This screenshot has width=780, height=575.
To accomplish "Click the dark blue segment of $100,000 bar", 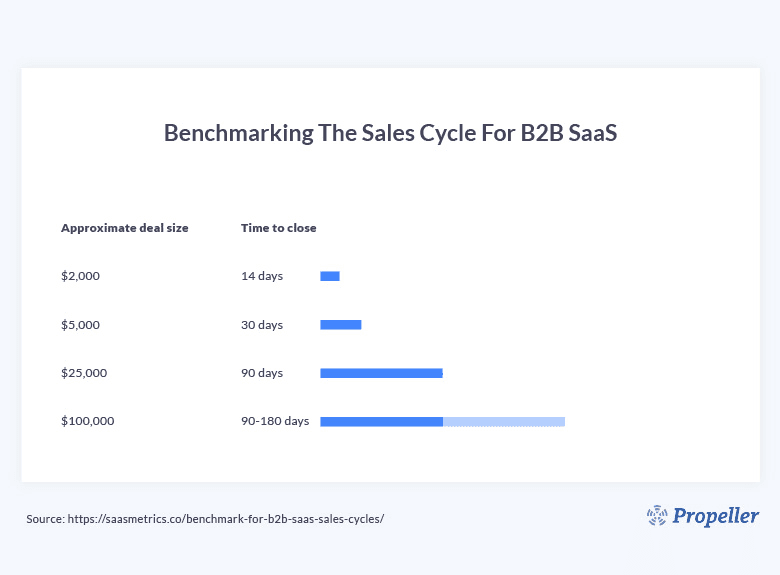I will pos(382,422).
